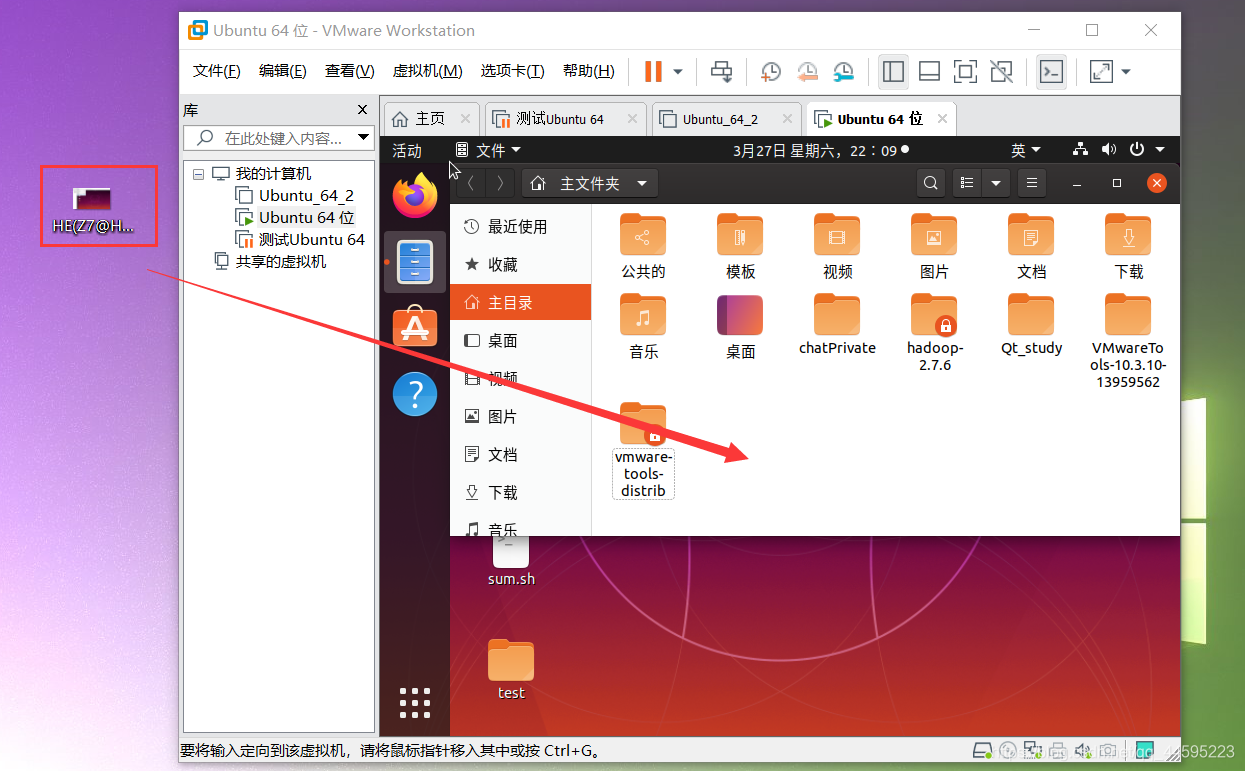Open the view options dropdown arrow
This screenshot has height=771, width=1245.
(x=996, y=183)
